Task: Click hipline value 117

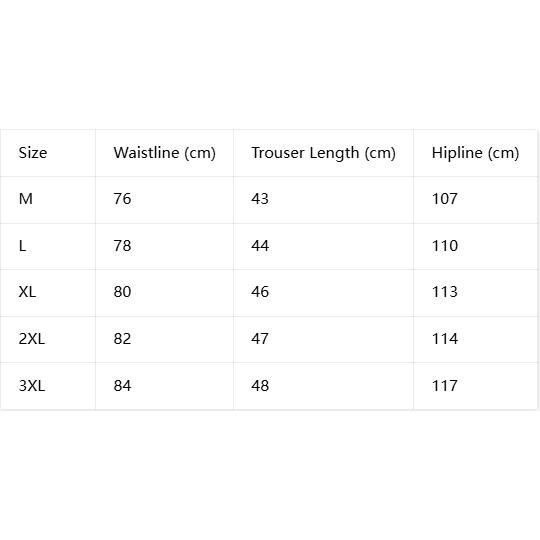Action: click(x=445, y=386)
